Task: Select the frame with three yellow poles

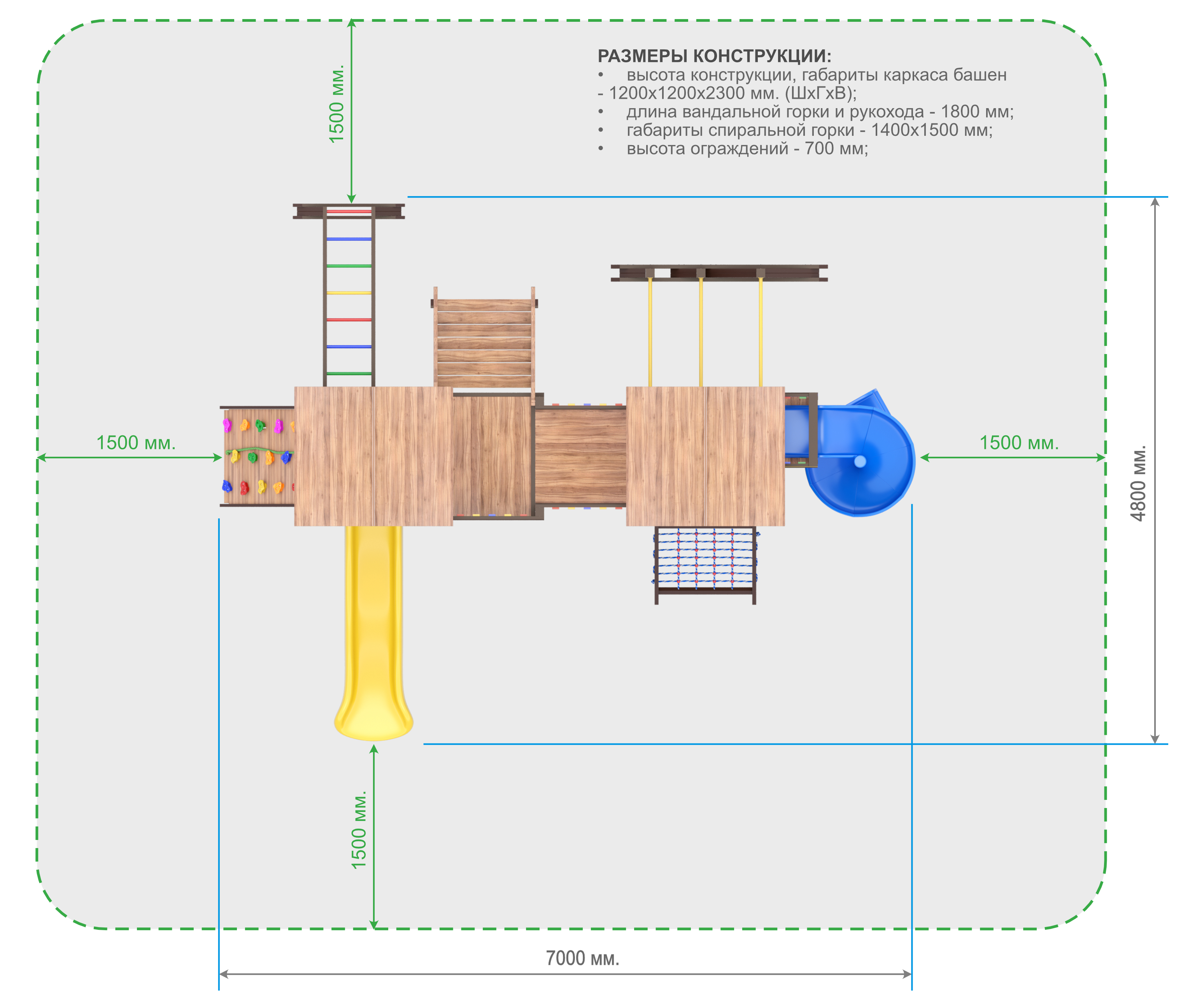Action: (x=719, y=325)
